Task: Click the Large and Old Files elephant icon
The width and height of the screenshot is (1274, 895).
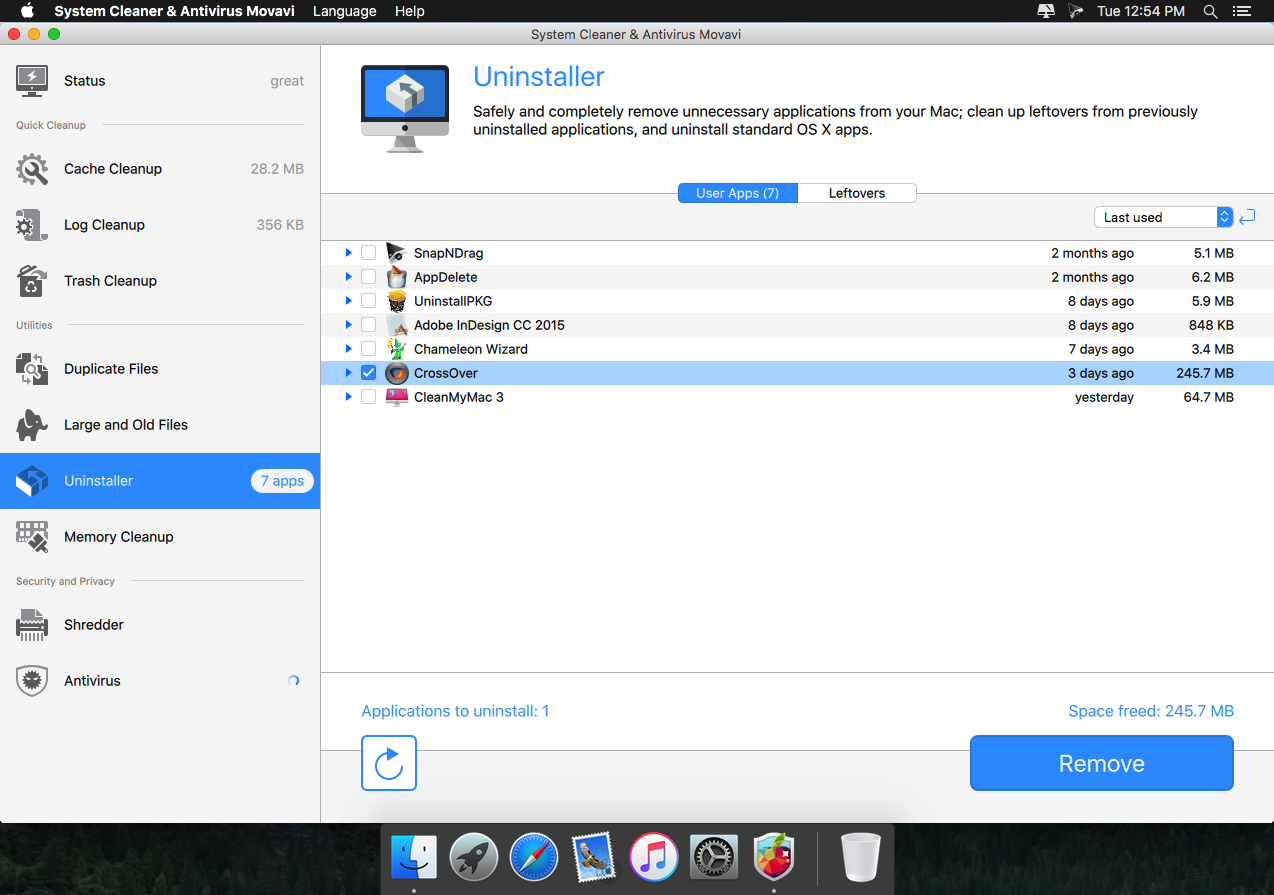Action: pos(32,425)
